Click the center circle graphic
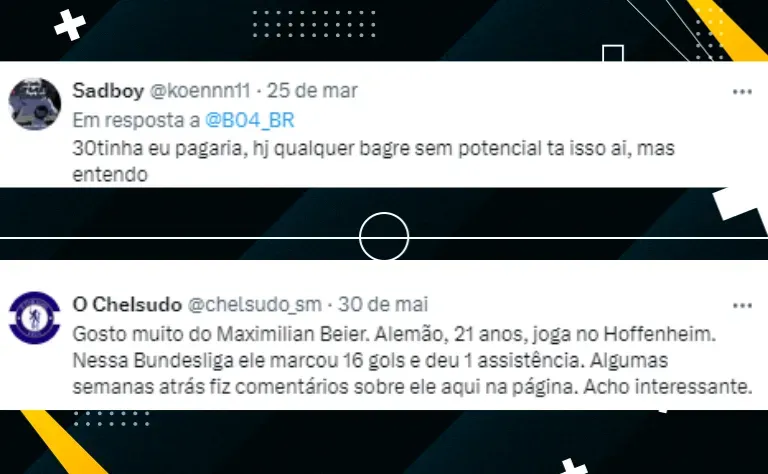Image resolution: width=768 pixels, height=474 pixels. tap(384, 237)
